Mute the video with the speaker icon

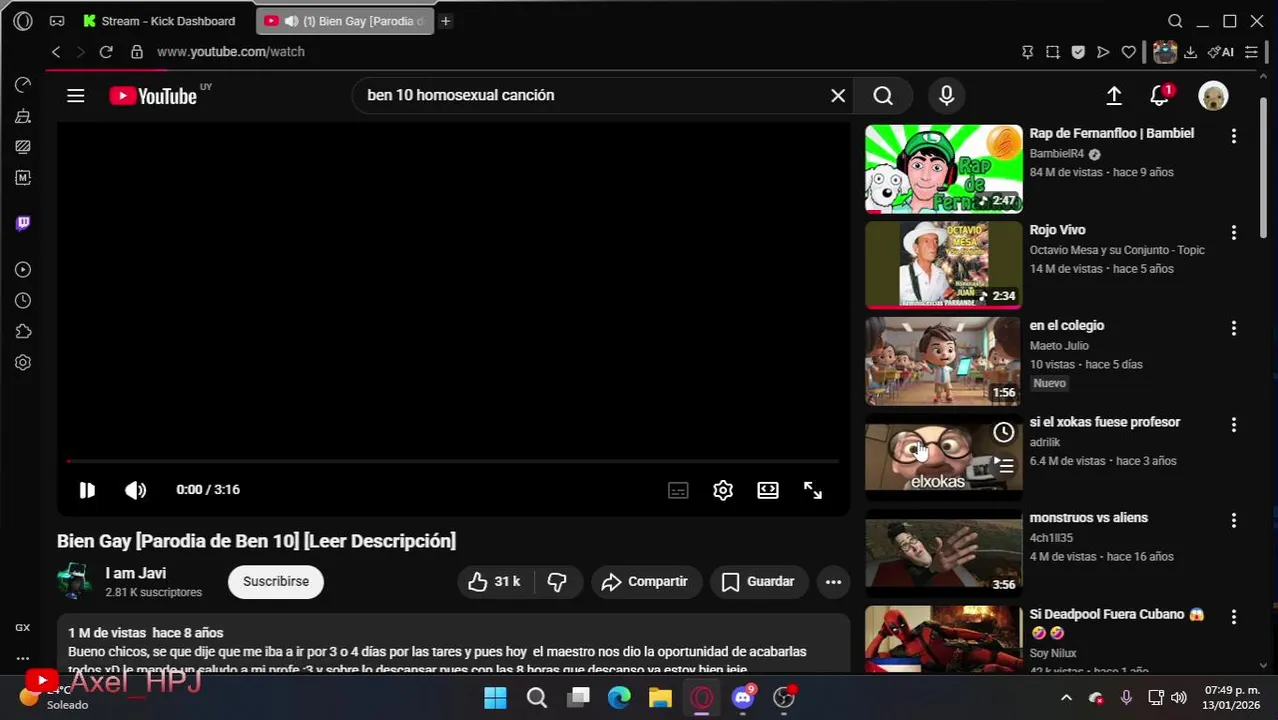click(135, 490)
